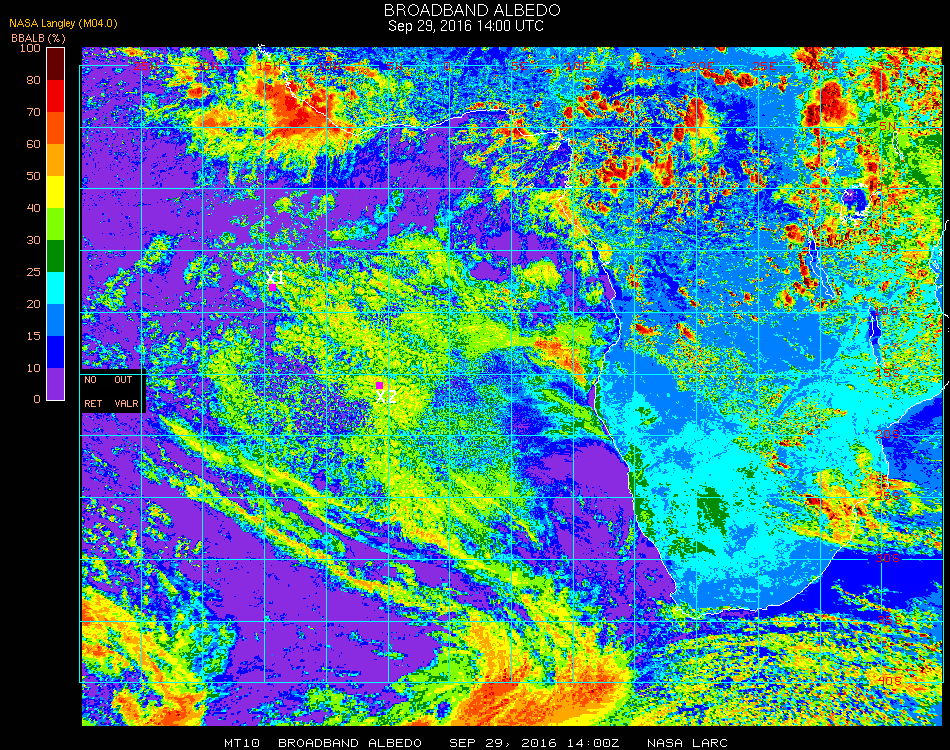Click the '70' colorbar value

tap(33, 112)
